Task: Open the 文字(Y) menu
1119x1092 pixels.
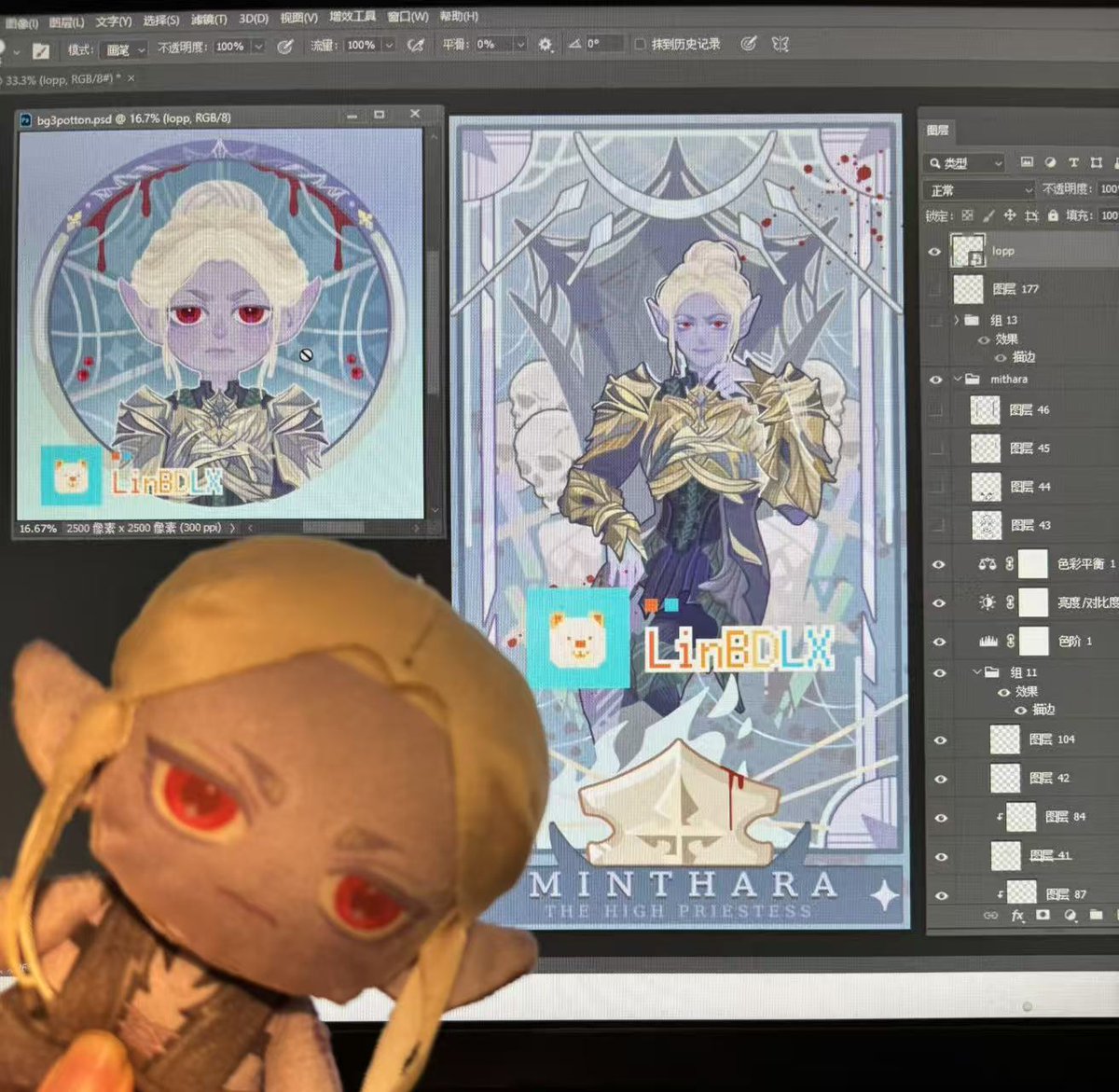Action: pyautogui.click(x=114, y=21)
